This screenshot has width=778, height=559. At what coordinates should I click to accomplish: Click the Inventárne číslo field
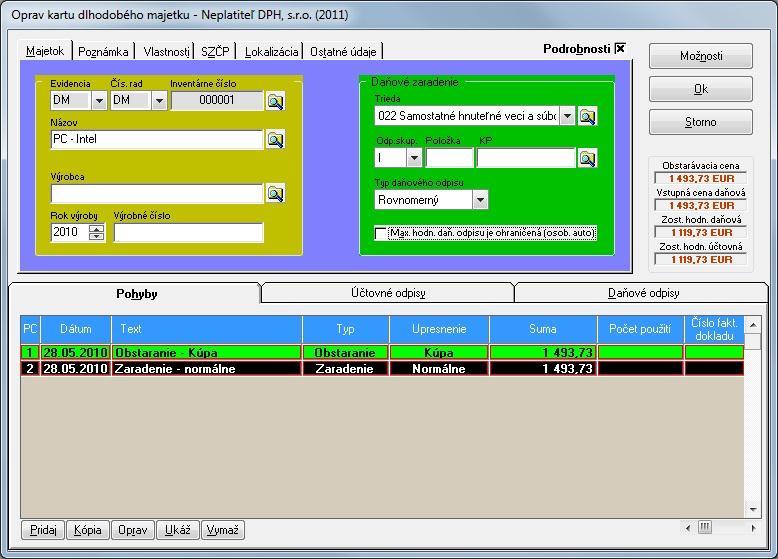pos(217,101)
